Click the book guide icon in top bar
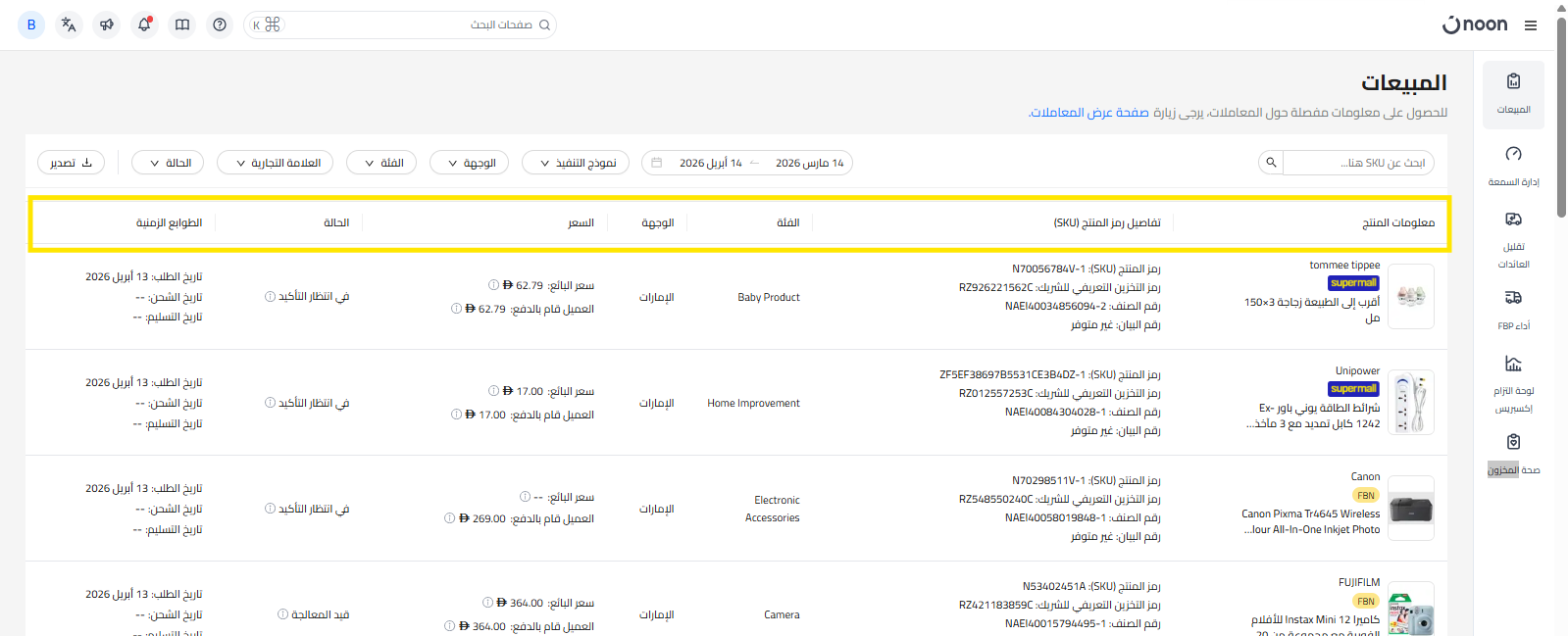The width and height of the screenshot is (1568, 636). (x=182, y=24)
